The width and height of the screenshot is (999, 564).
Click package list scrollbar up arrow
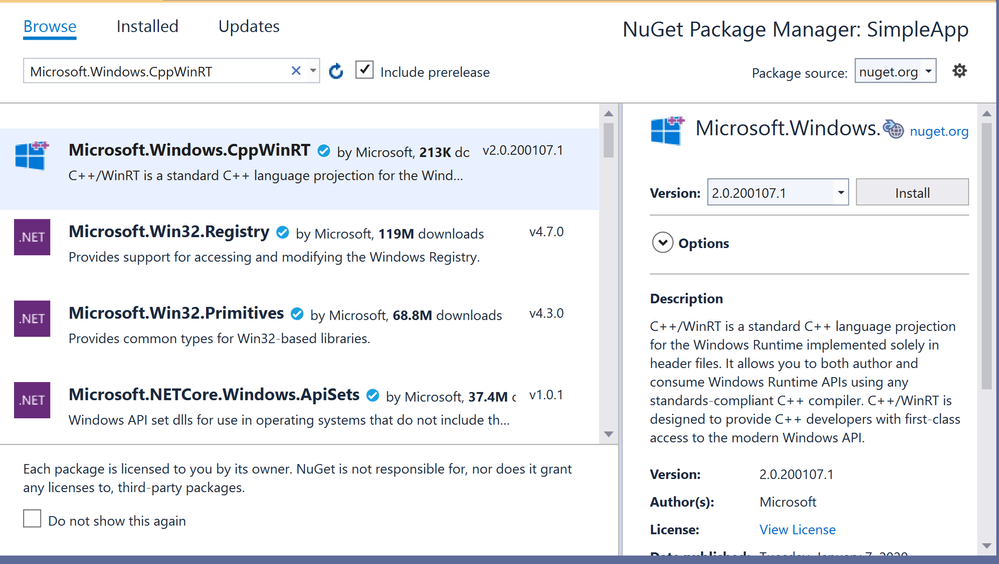[608, 113]
